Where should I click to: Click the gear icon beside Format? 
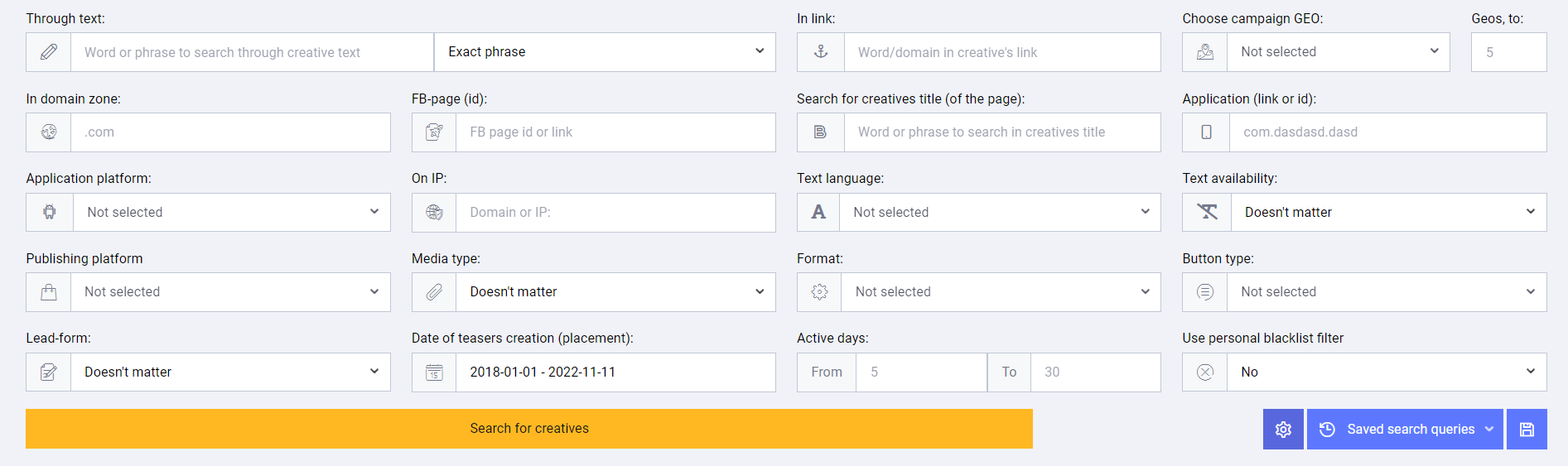pyautogui.click(x=819, y=292)
